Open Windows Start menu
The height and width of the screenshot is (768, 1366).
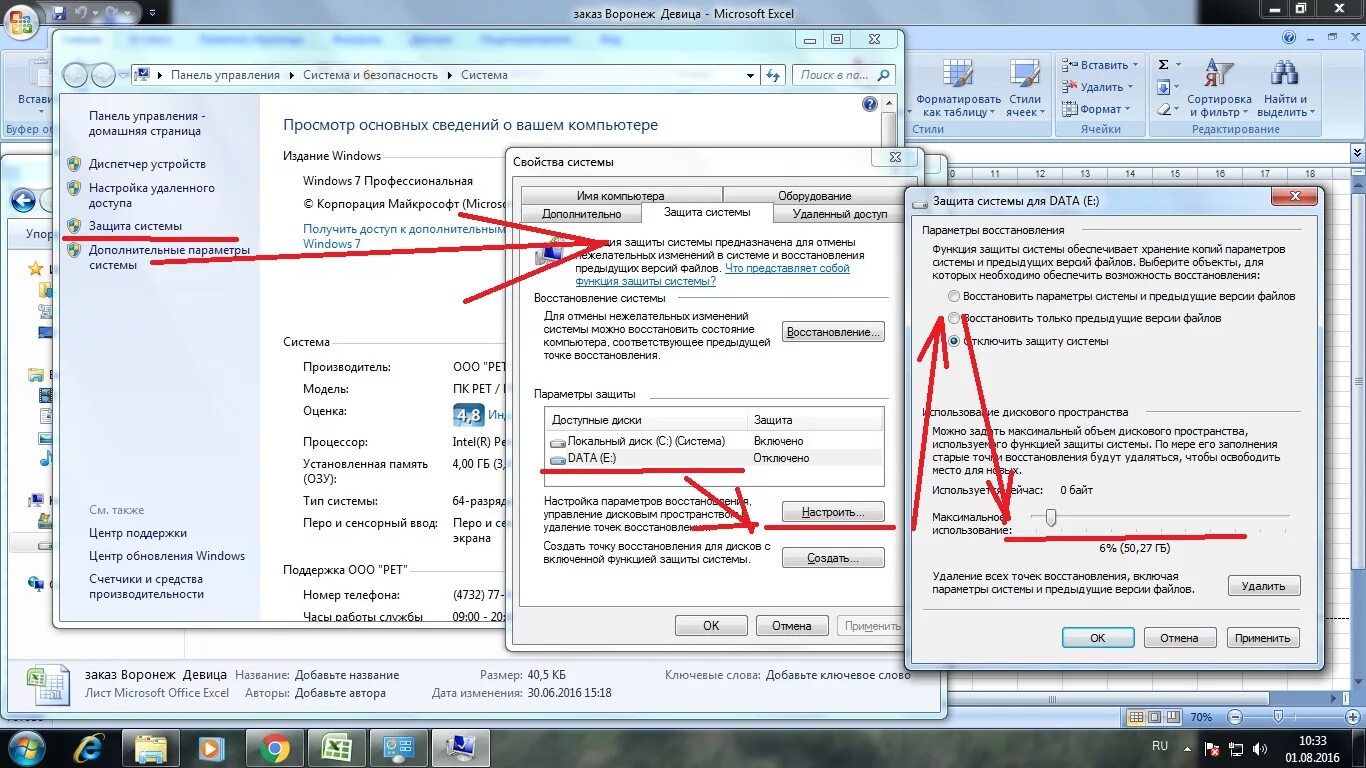coord(25,747)
